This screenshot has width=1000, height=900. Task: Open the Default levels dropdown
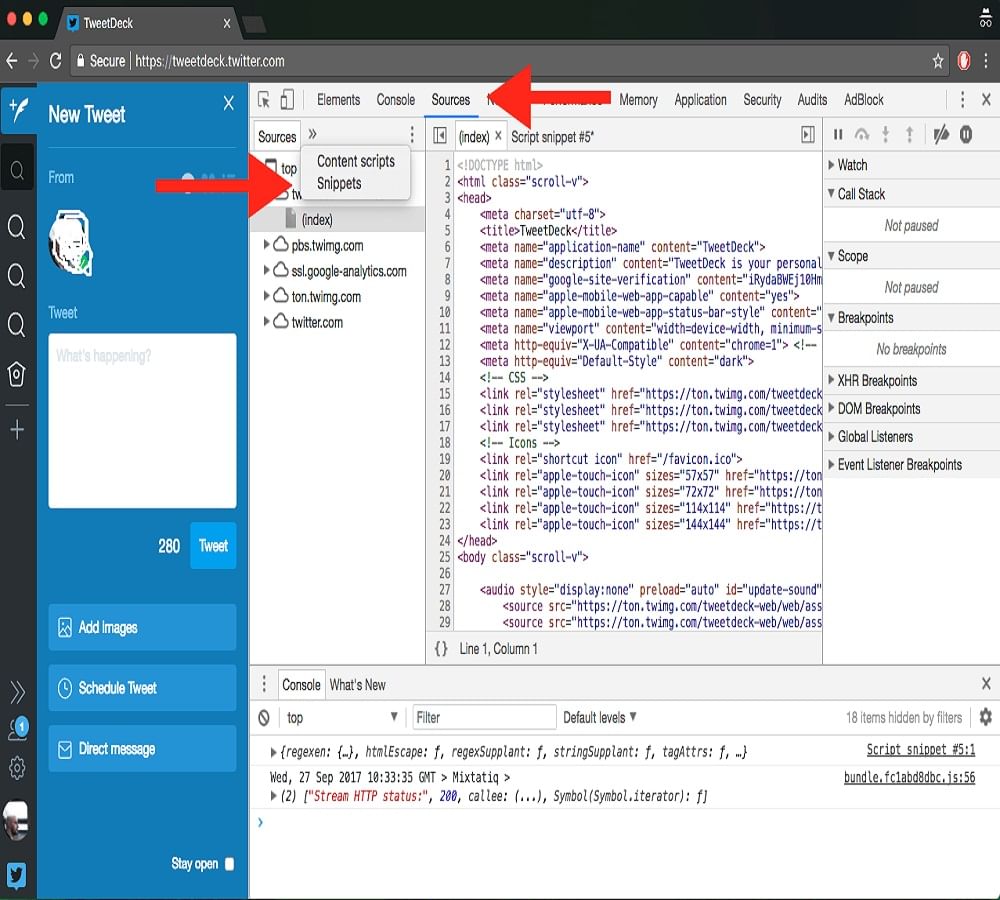[600, 717]
